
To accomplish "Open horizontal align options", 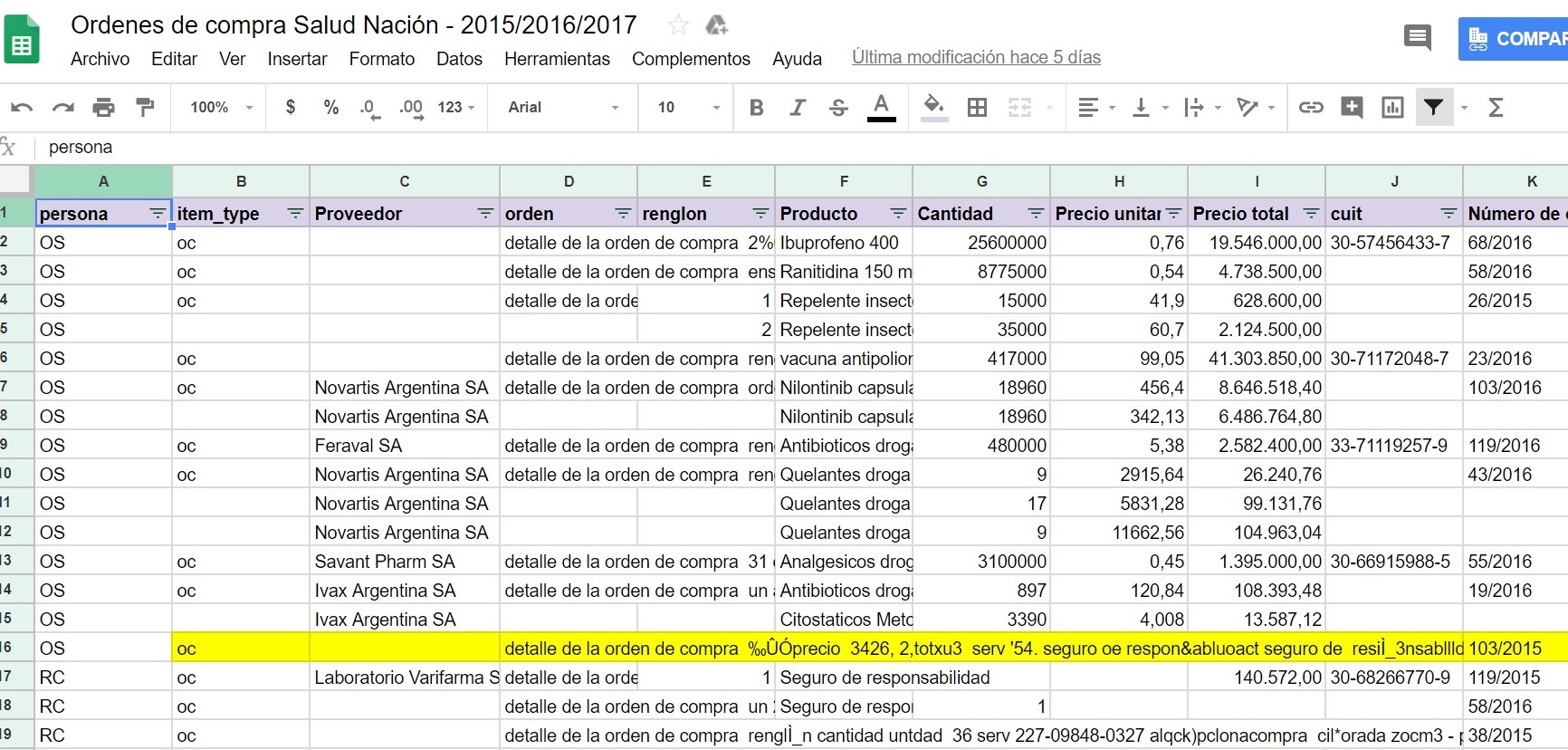I will [x=1096, y=108].
